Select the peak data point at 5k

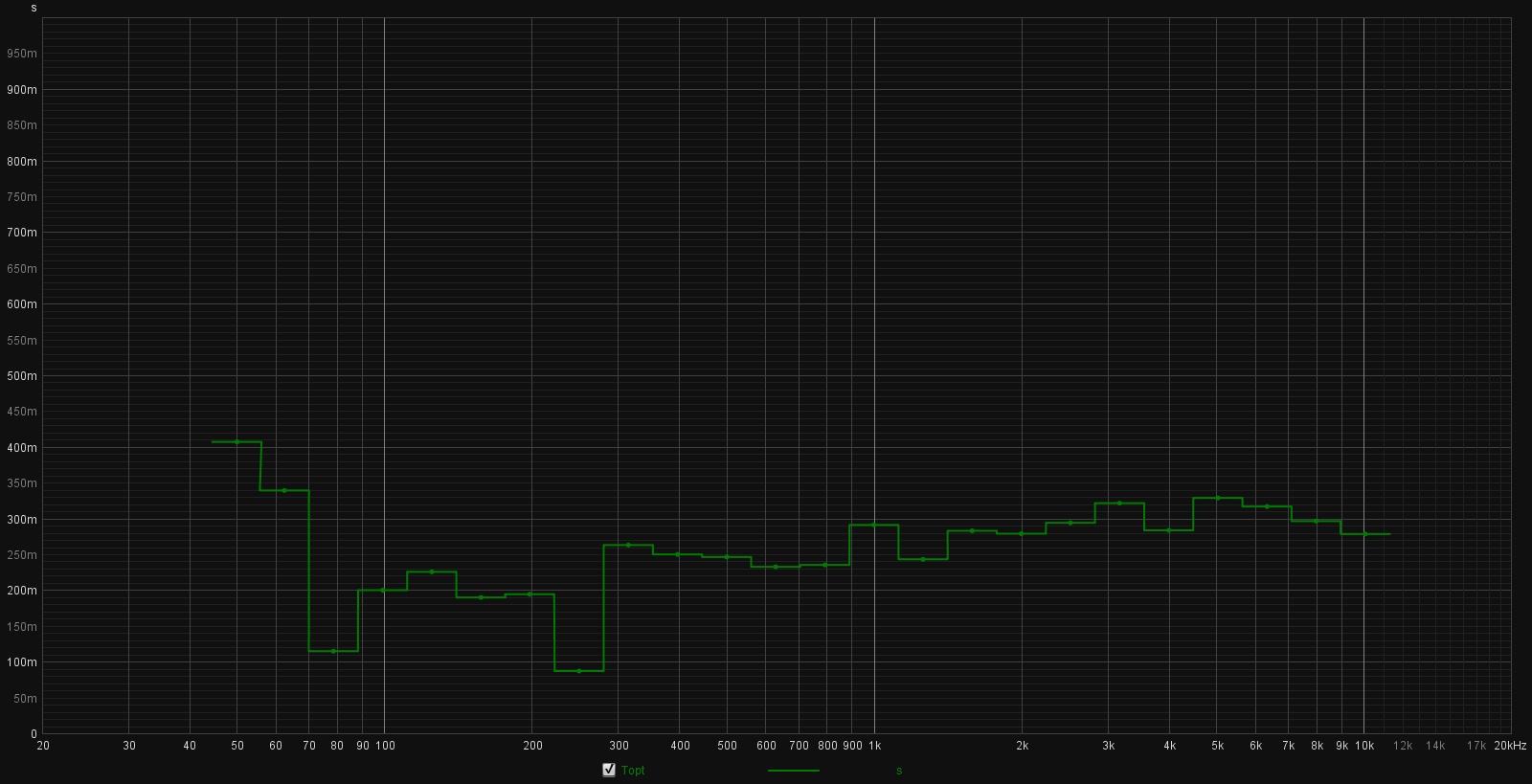[x=1218, y=498]
